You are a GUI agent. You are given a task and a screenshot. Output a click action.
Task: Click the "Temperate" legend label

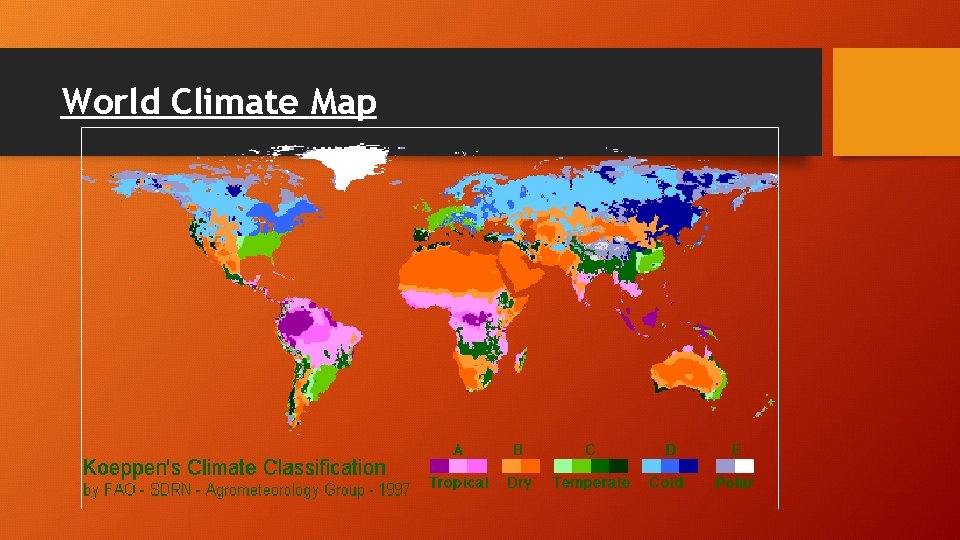point(591,482)
